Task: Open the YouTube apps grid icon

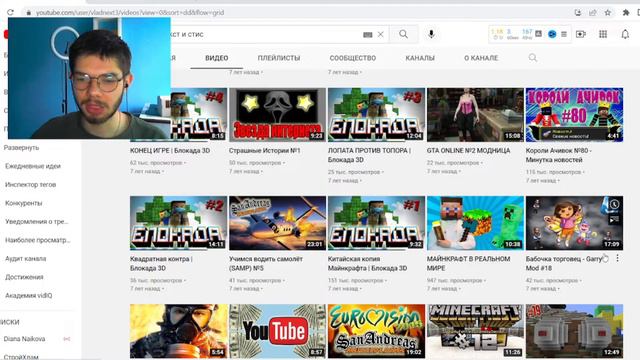Action: 603,34
